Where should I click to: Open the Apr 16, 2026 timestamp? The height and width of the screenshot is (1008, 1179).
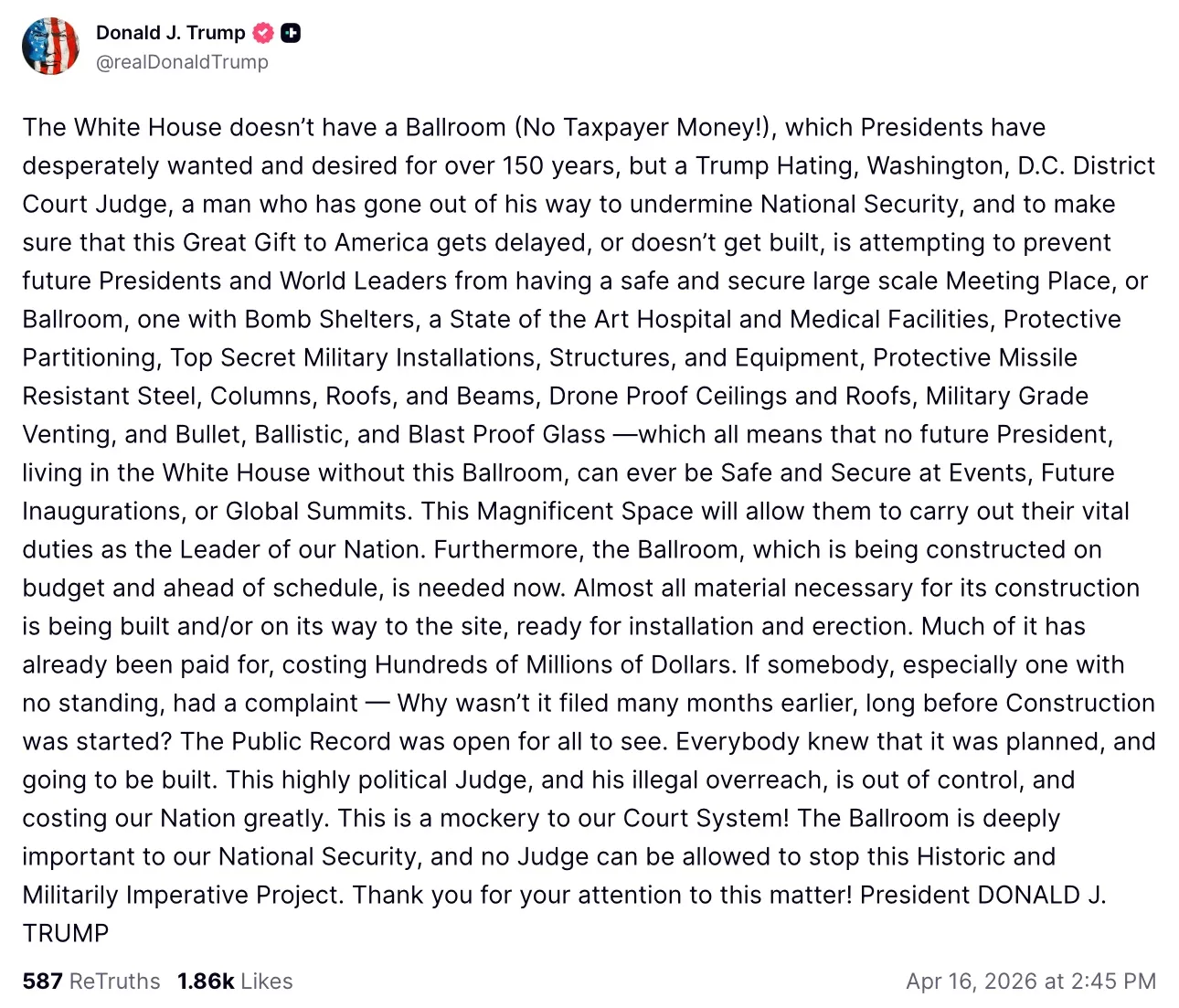pyautogui.click(x=1030, y=981)
